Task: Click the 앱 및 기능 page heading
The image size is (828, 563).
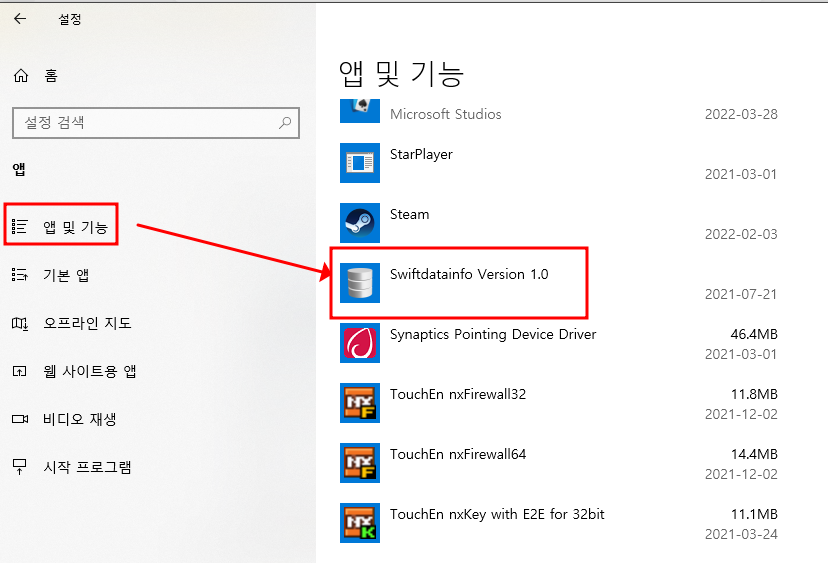Action: [401, 73]
